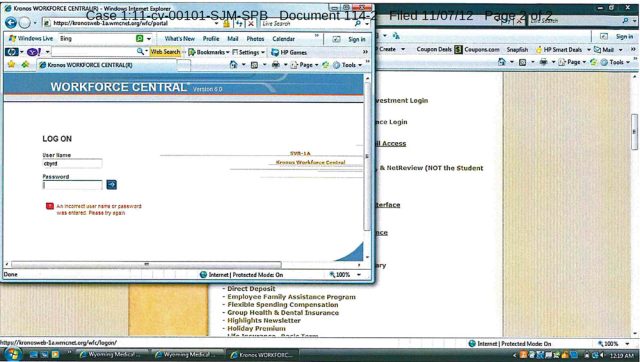Click the browser back arrow button
640x362 pixels.
(x=11, y=23)
